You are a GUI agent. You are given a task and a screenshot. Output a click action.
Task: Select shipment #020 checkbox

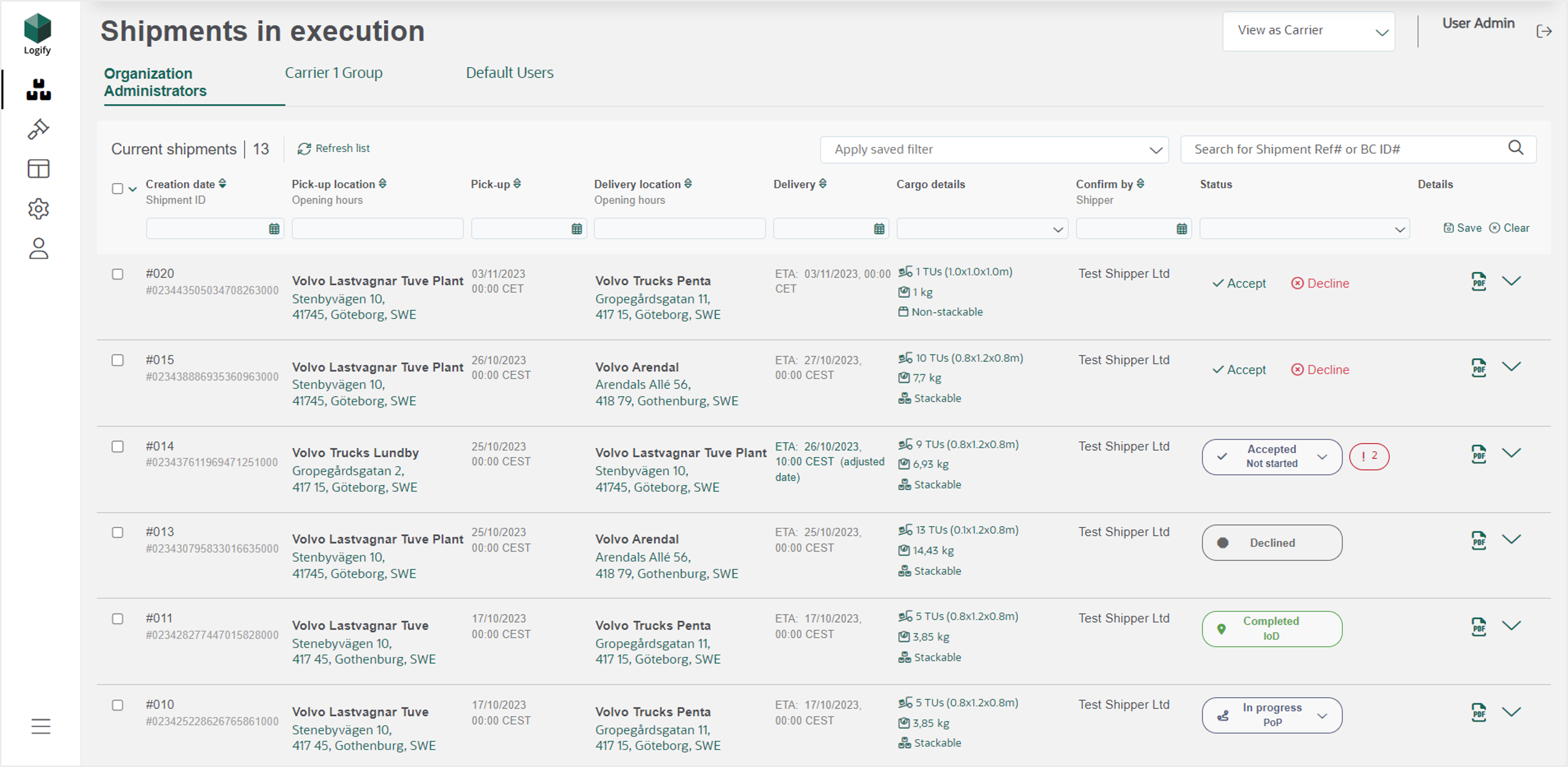117,274
